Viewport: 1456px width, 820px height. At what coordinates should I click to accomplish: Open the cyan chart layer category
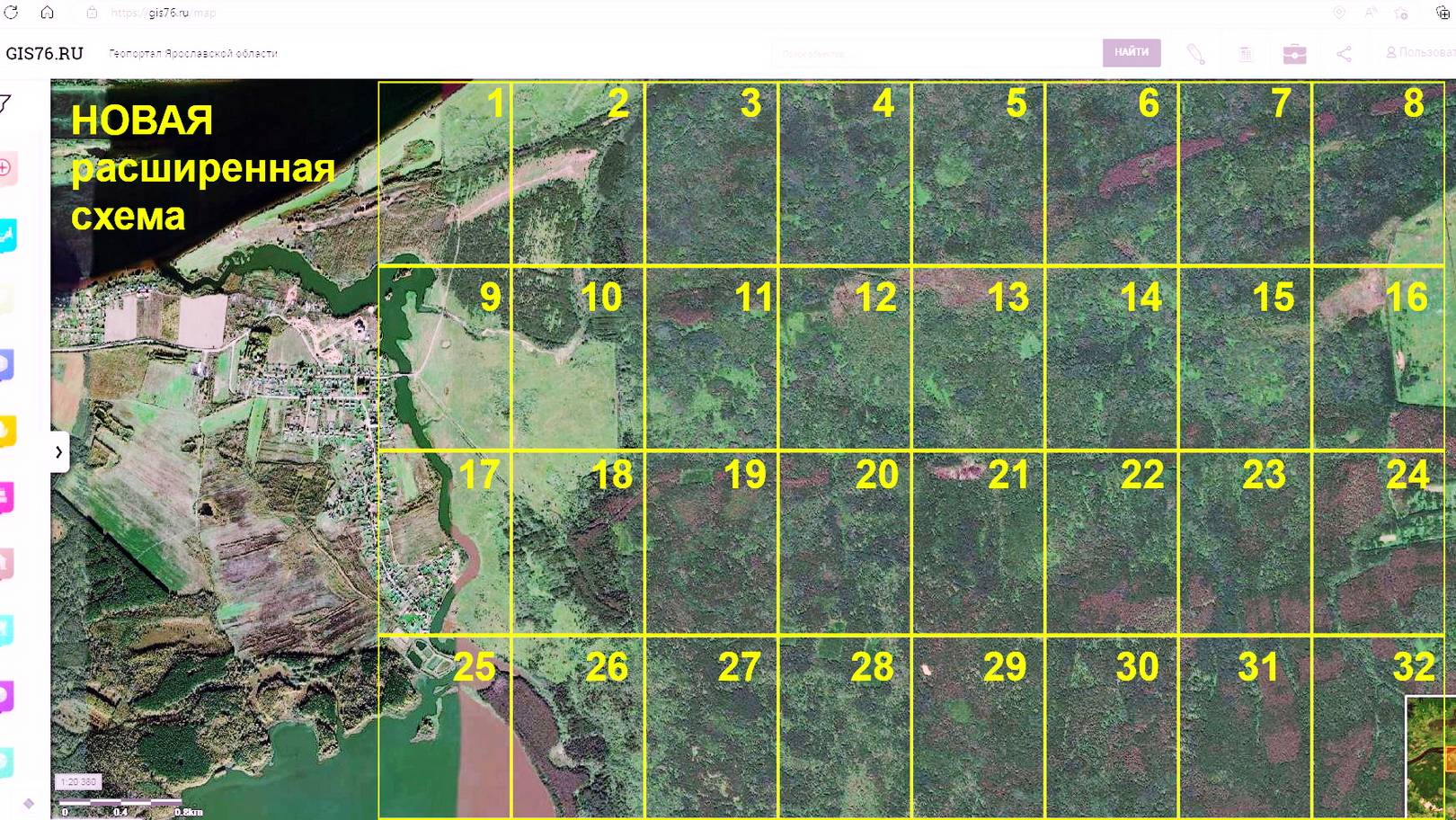click(x=7, y=236)
